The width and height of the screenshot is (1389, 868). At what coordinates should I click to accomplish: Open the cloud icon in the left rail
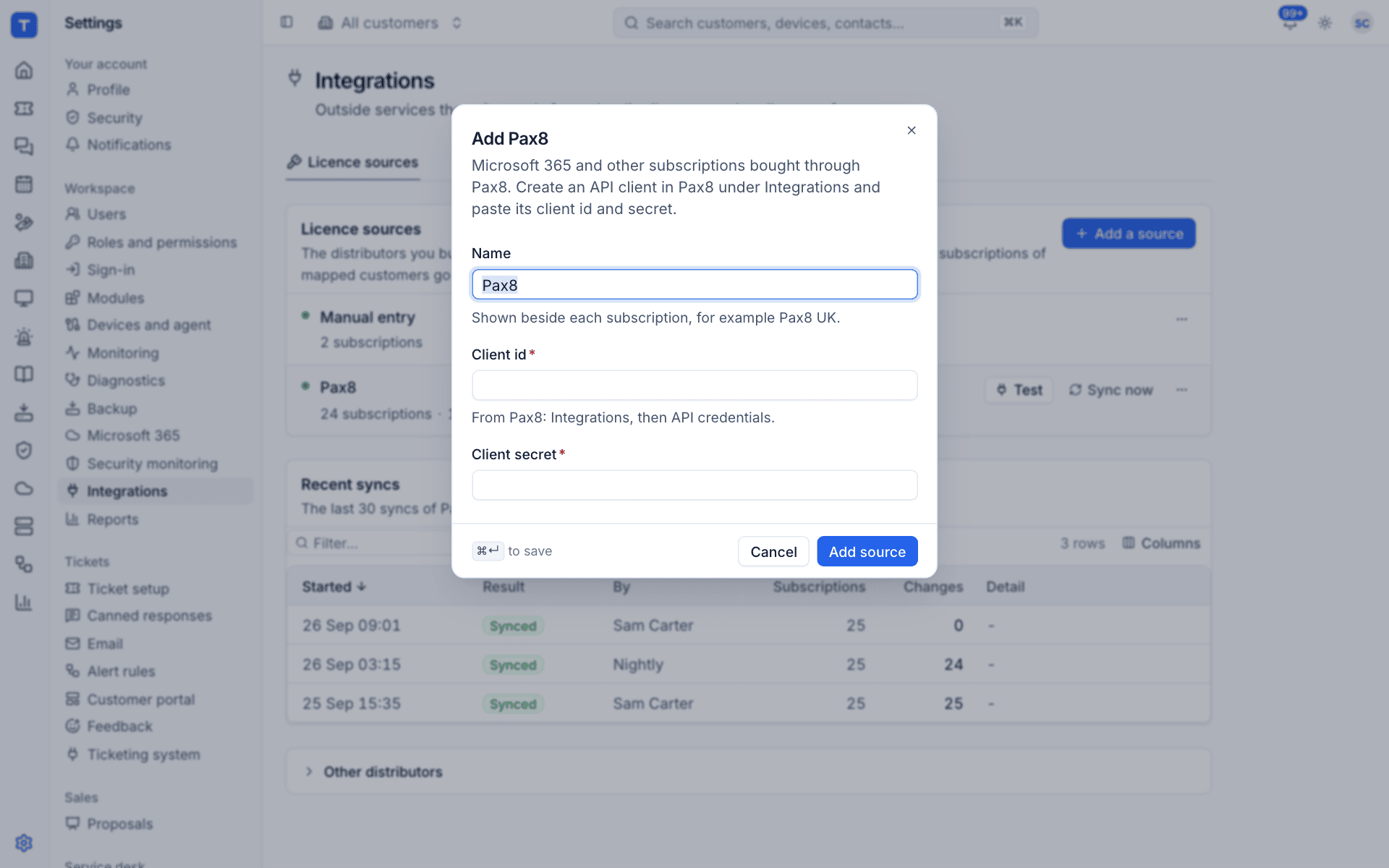24,488
